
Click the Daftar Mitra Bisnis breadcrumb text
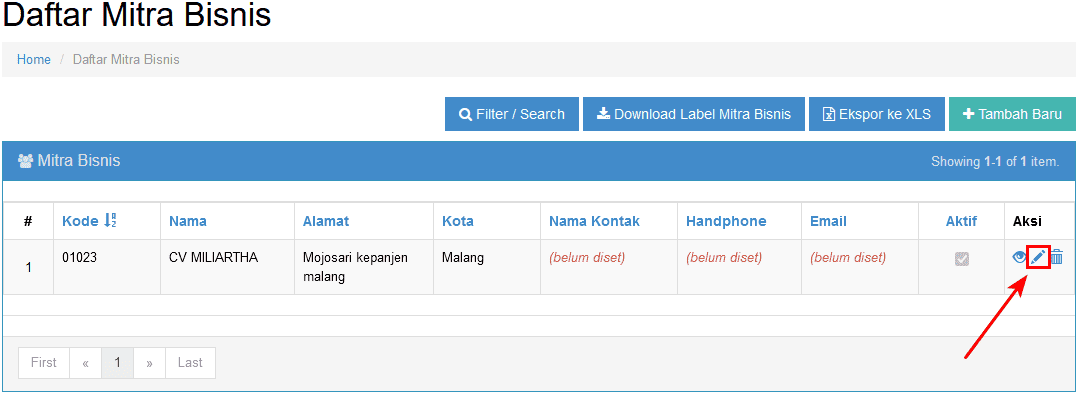[126, 60]
